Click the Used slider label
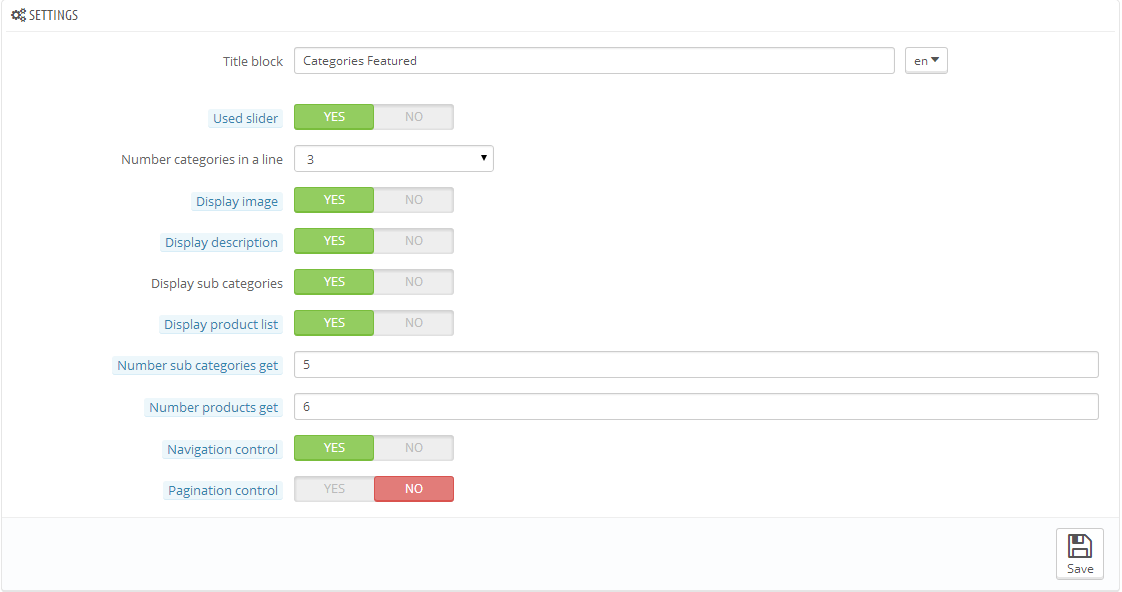The image size is (1122, 592). pyautogui.click(x=246, y=118)
